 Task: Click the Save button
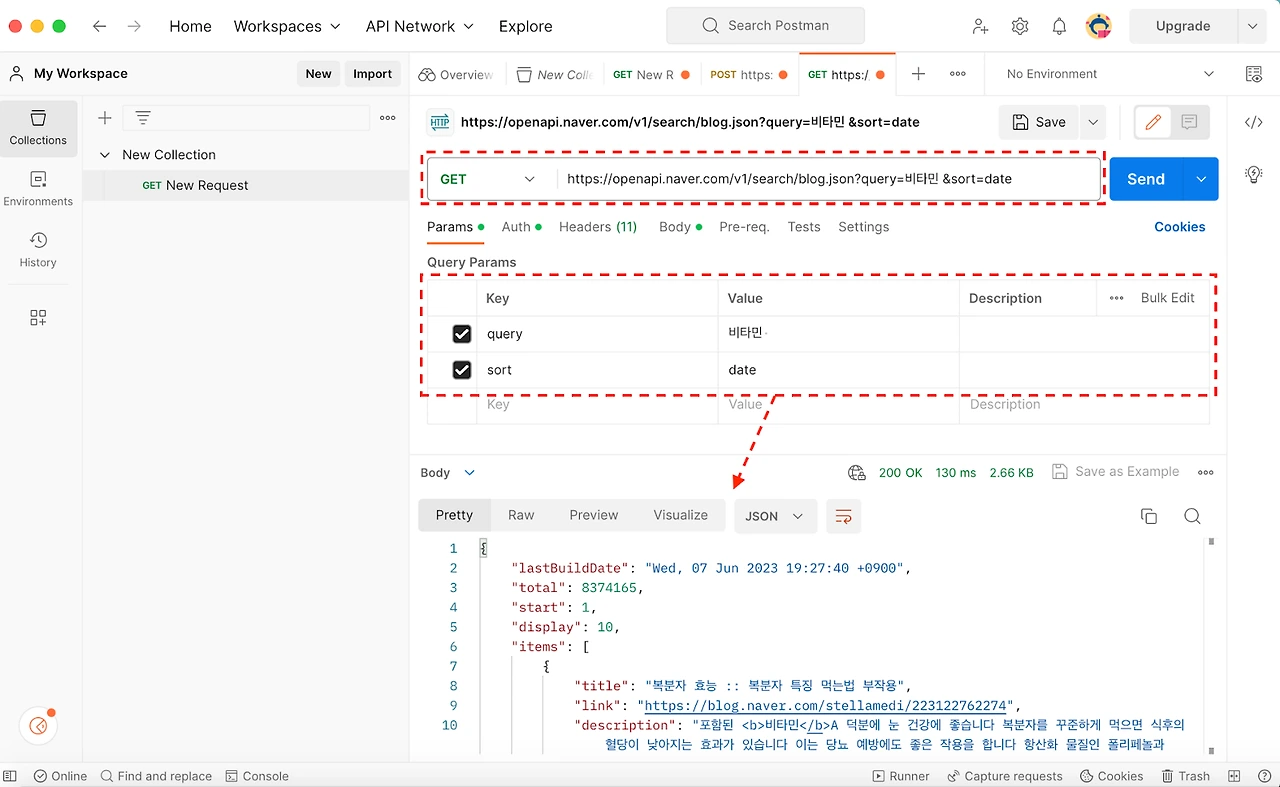1039,122
